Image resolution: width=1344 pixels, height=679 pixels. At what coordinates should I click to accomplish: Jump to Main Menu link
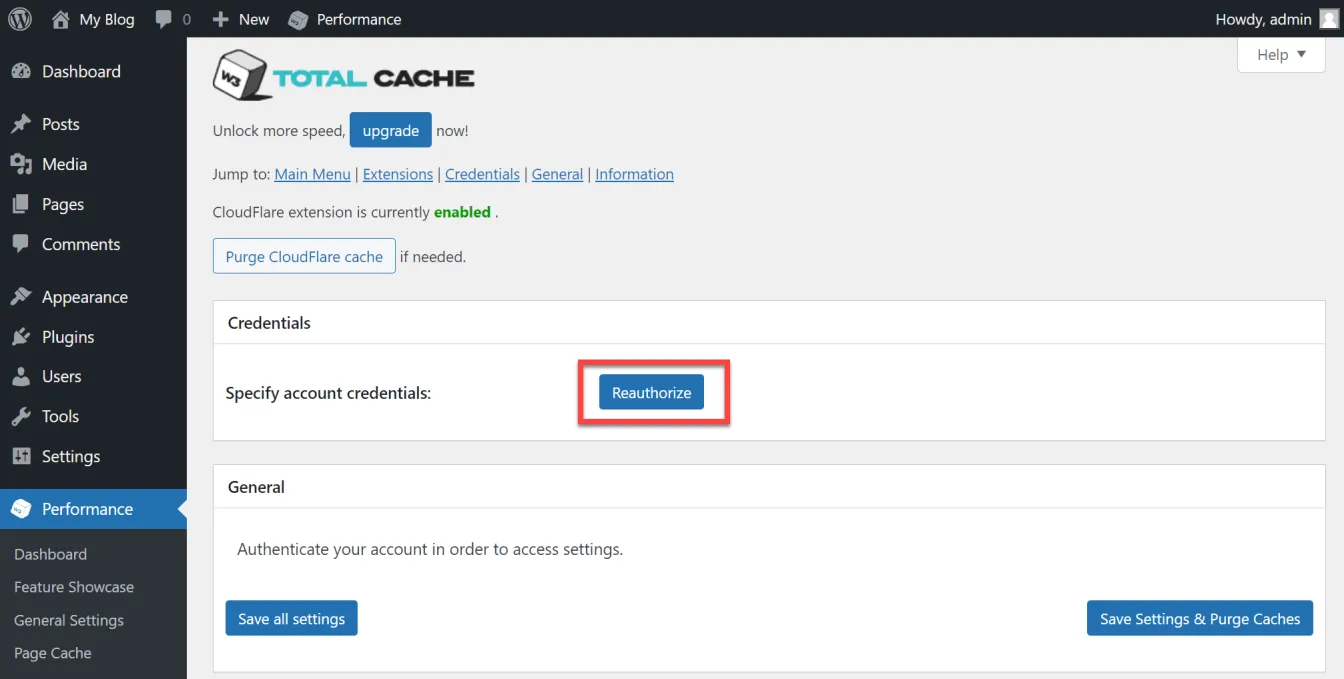[312, 174]
